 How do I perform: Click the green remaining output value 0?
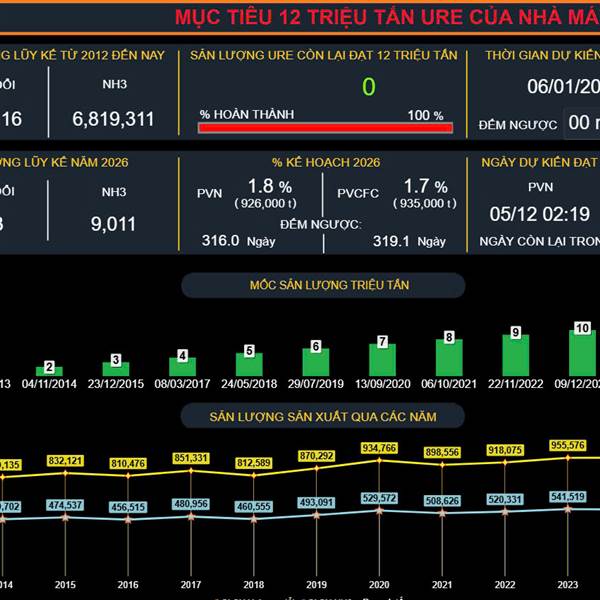click(x=369, y=87)
